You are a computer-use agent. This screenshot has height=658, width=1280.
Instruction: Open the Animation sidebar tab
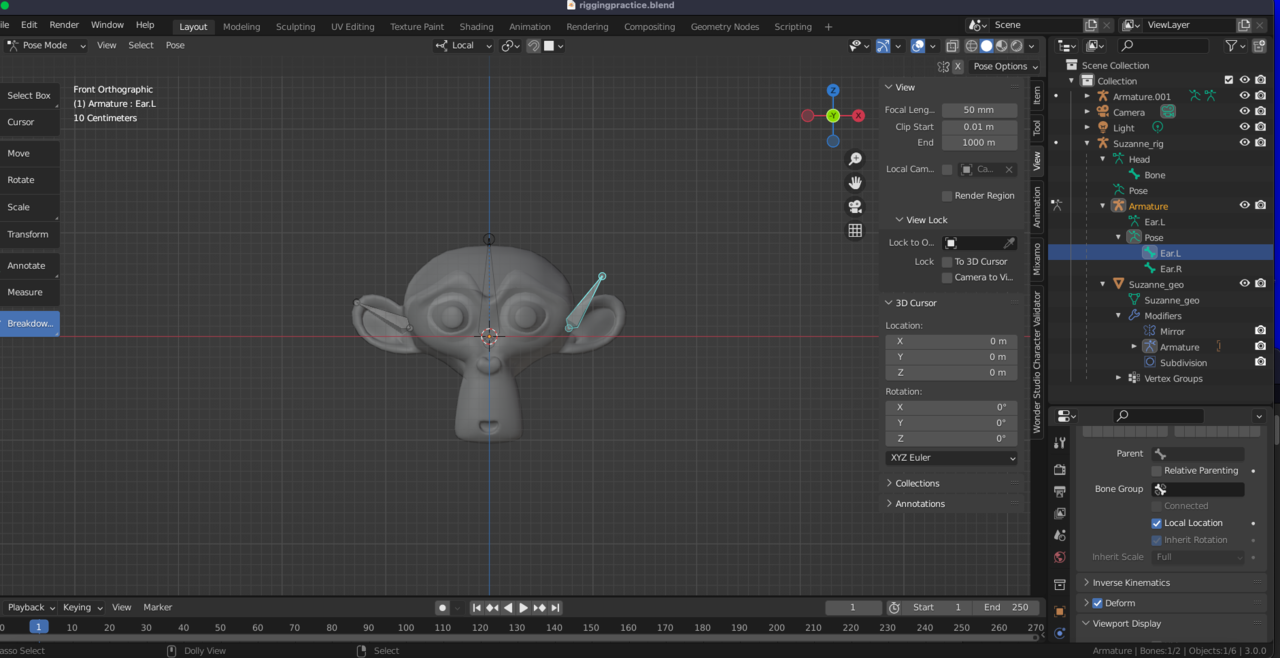click(x=1037, y=207)
